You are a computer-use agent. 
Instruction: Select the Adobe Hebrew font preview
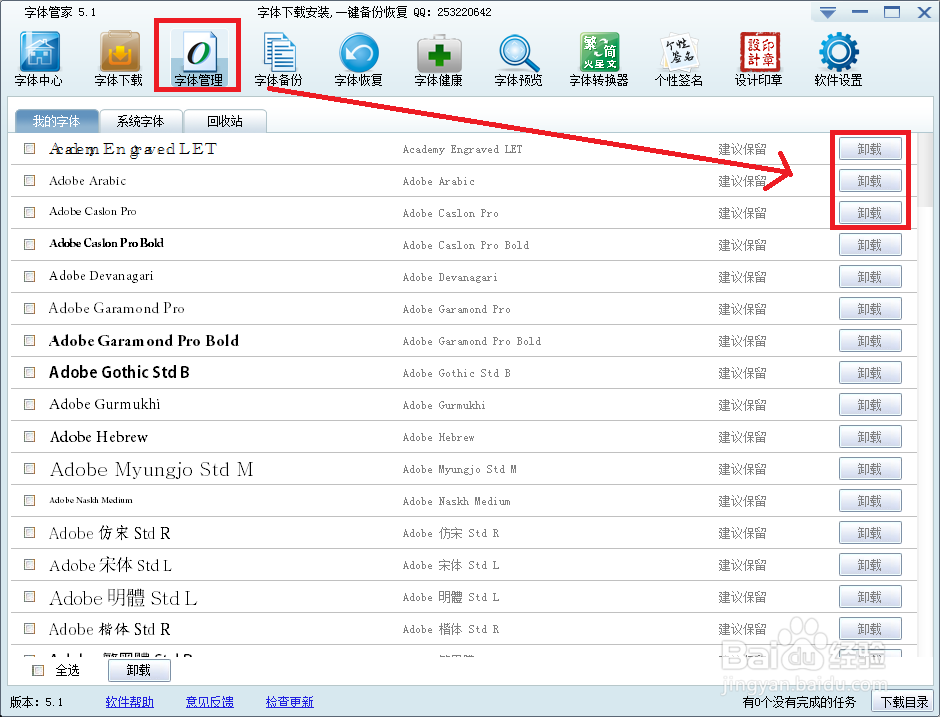(99, 437)
